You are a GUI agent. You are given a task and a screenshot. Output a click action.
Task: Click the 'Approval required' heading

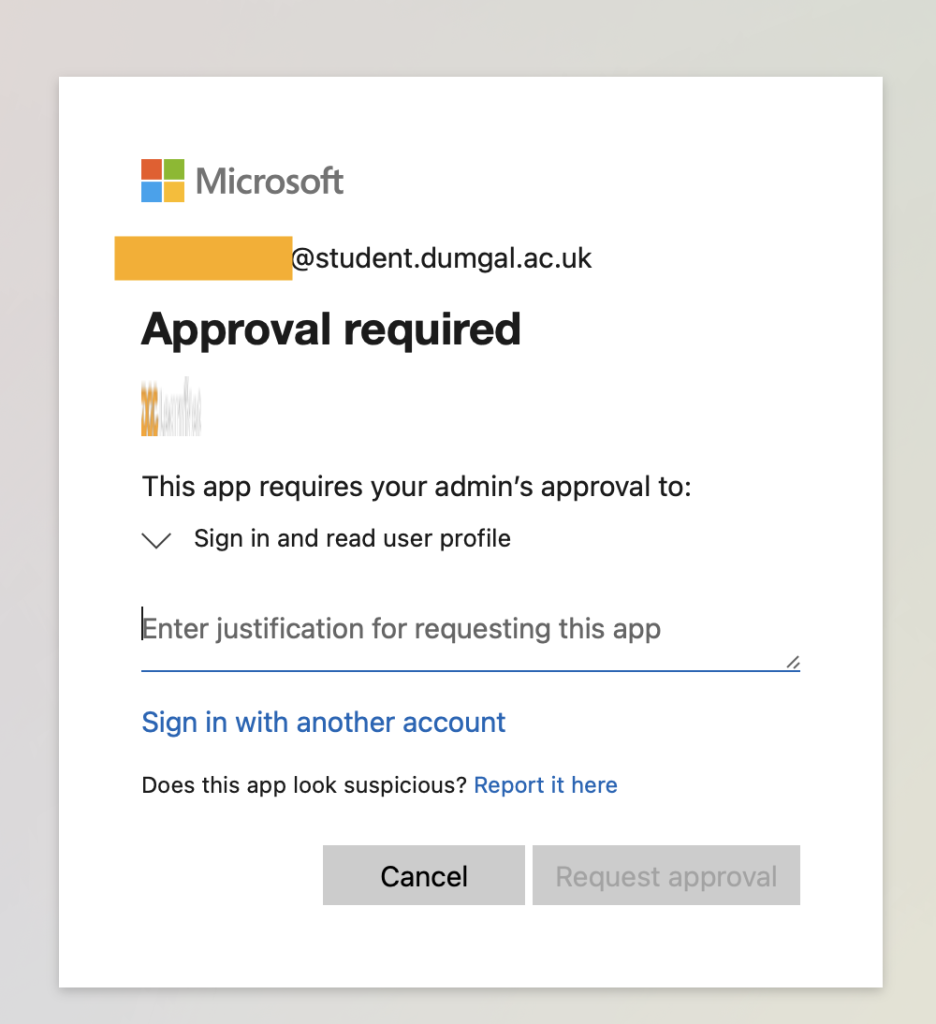tap(331, 329)
